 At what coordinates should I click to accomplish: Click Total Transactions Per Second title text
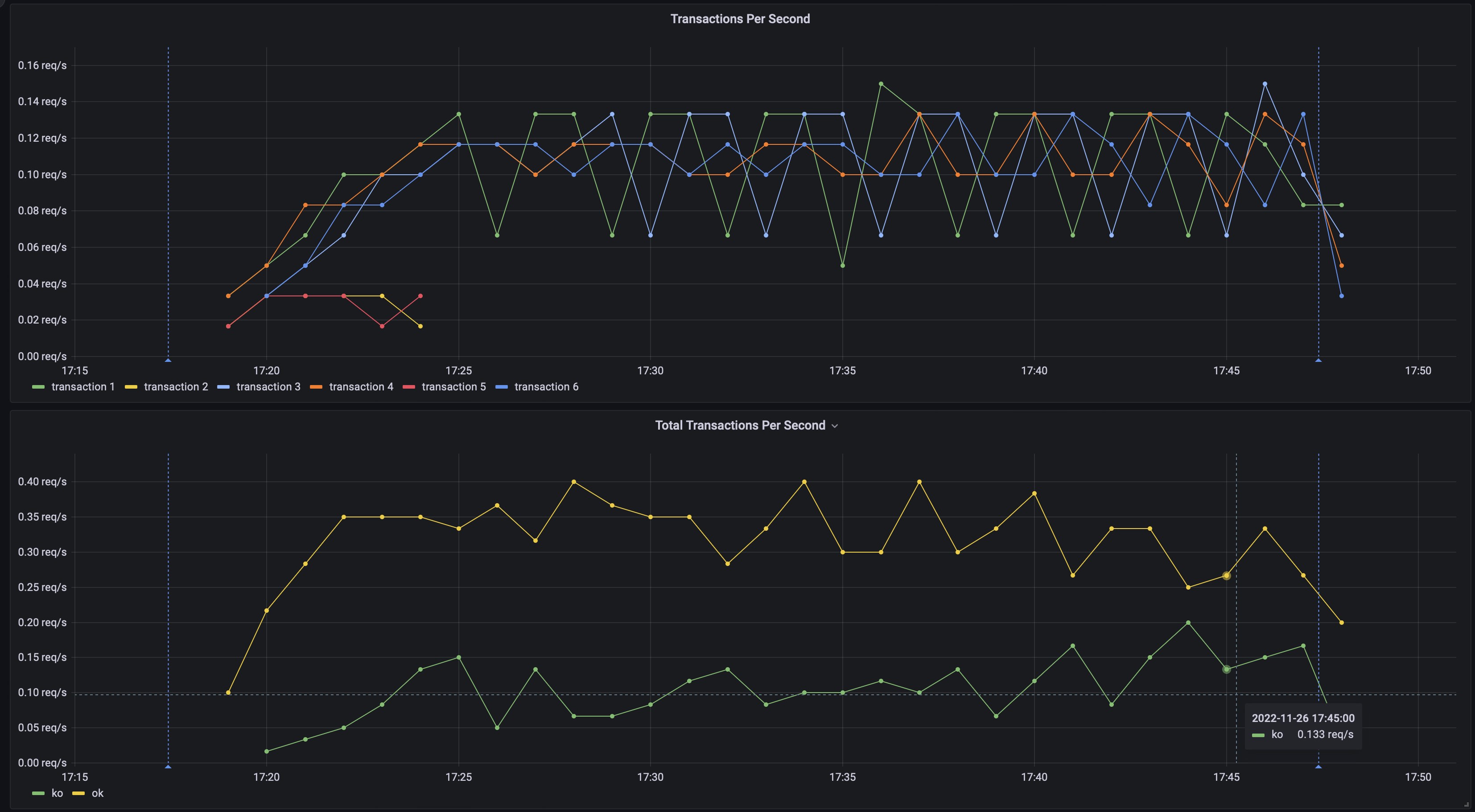[x=740, y=425]
